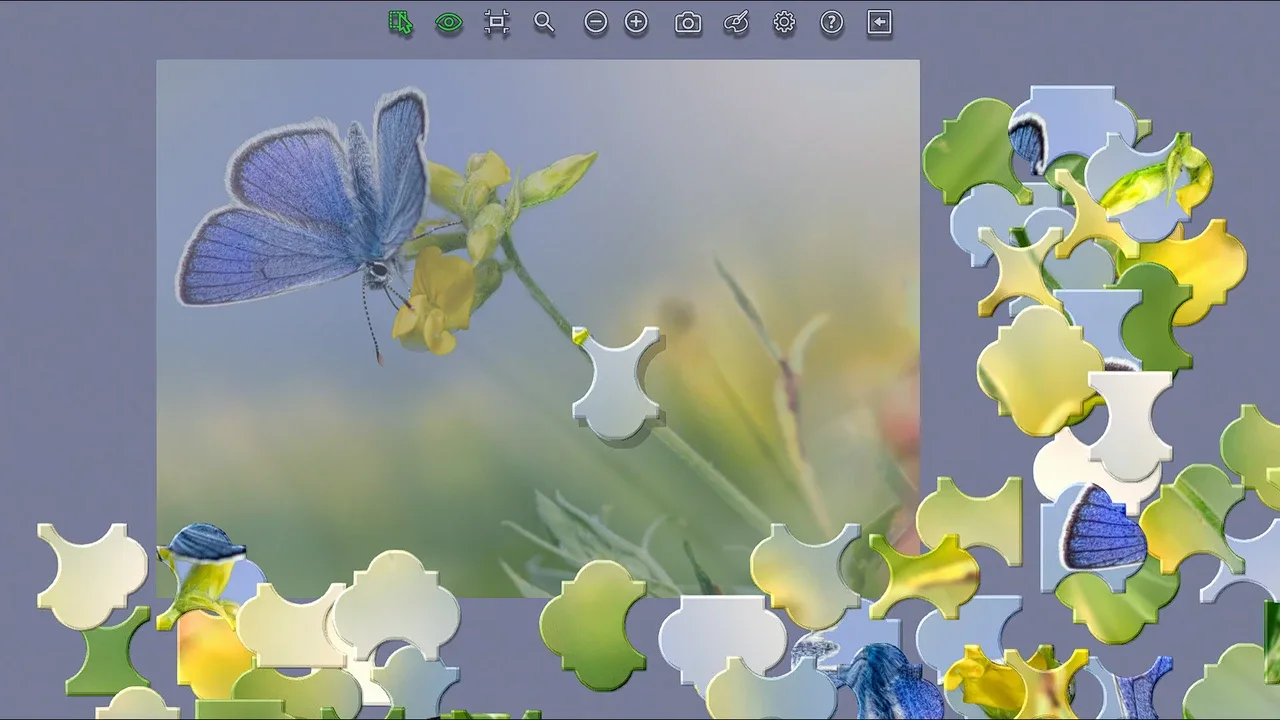The width and height of the screenshot is (1280, 720).
Task: Open help with the question mark icon
Action: coord(832,23)
